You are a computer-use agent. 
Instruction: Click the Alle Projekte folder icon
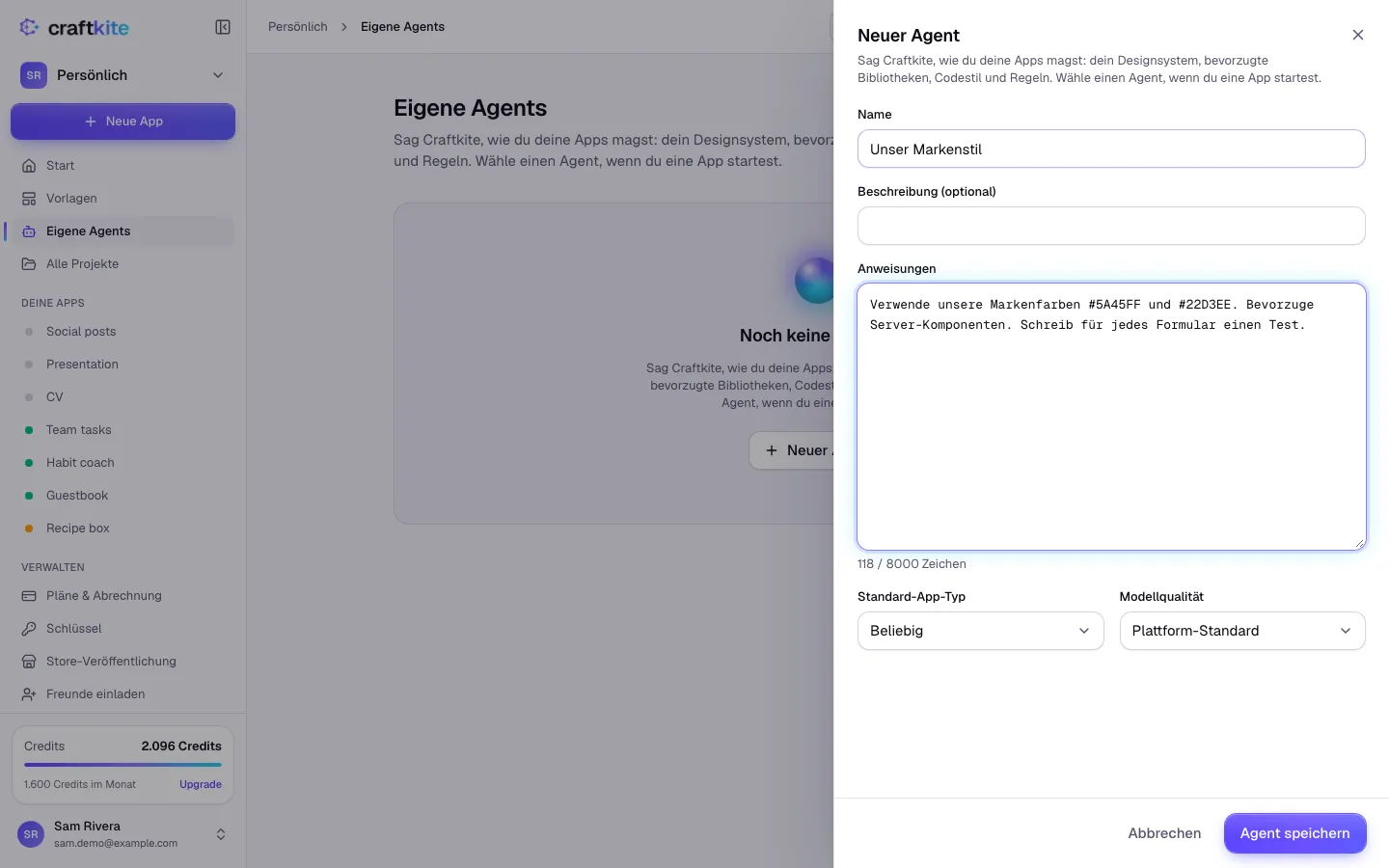(x=29, y=264)
